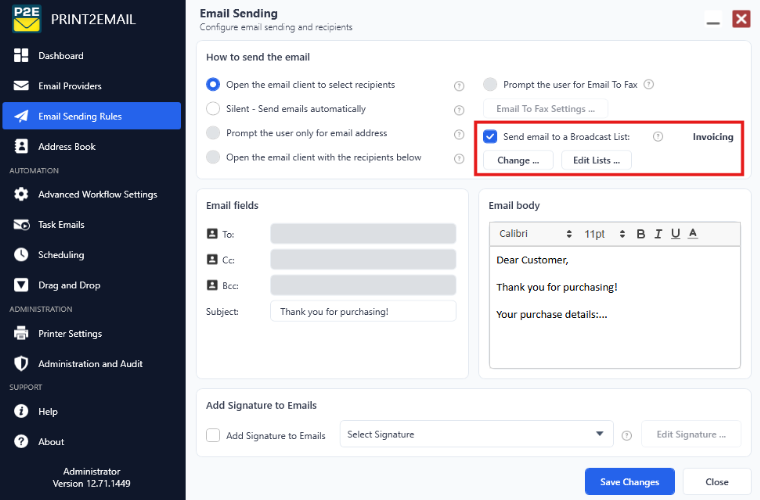Click inside the email body text area
Viewport: 760px width, 500px height.
pyautogui.click(x=615, y=307)
